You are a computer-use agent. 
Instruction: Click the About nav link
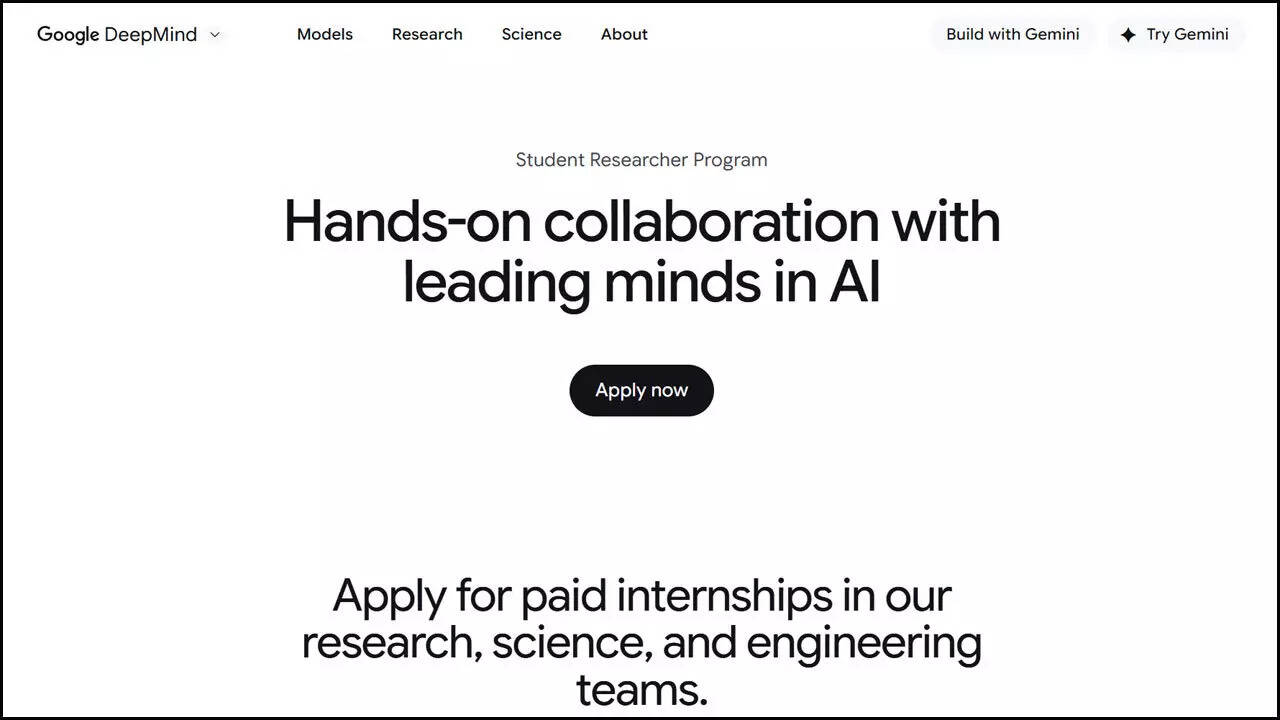coord(624,34)
